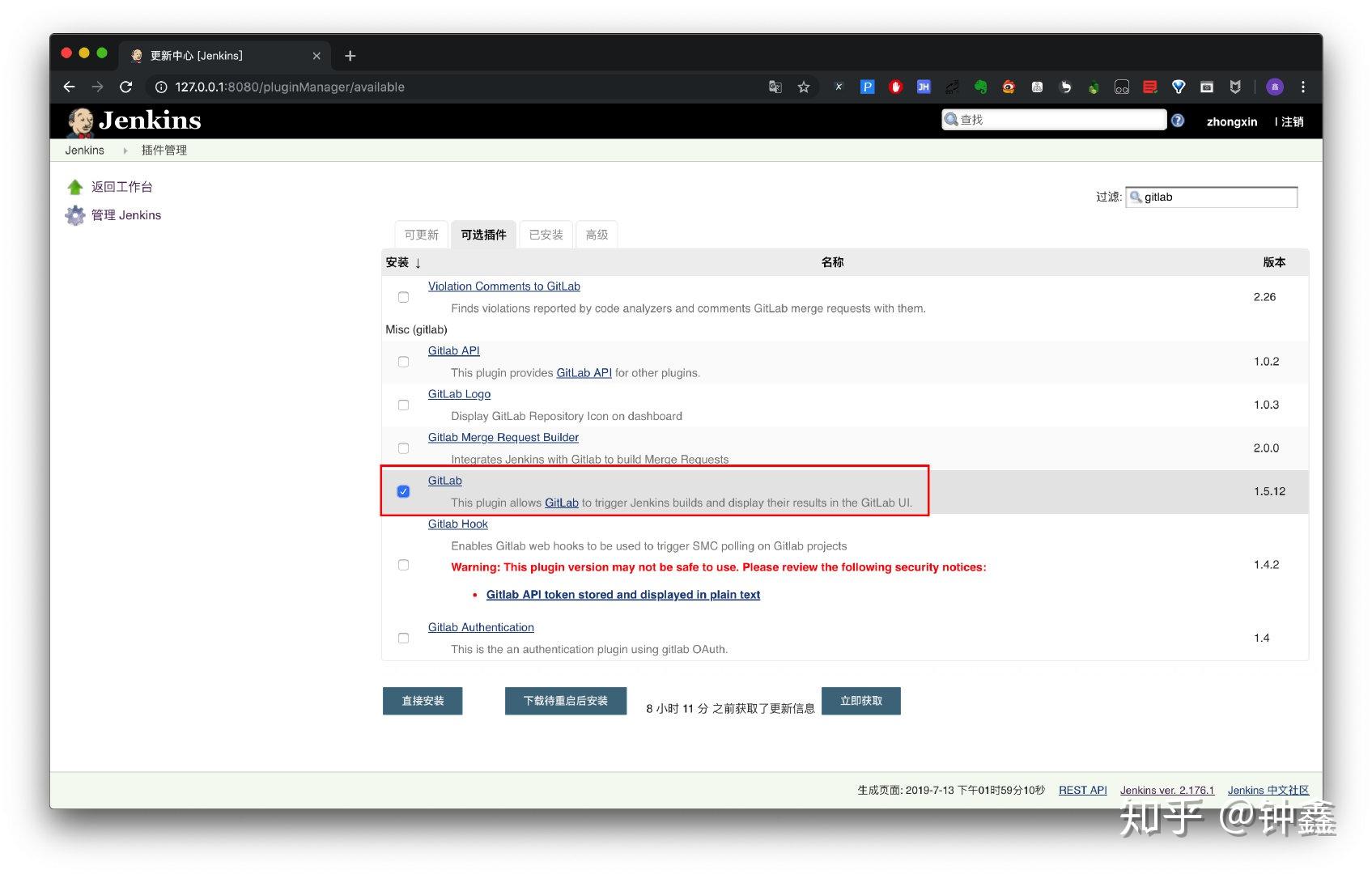Click the Jenkins butler logo icon
Screen dimensions: 1372x874
(80, 122)
